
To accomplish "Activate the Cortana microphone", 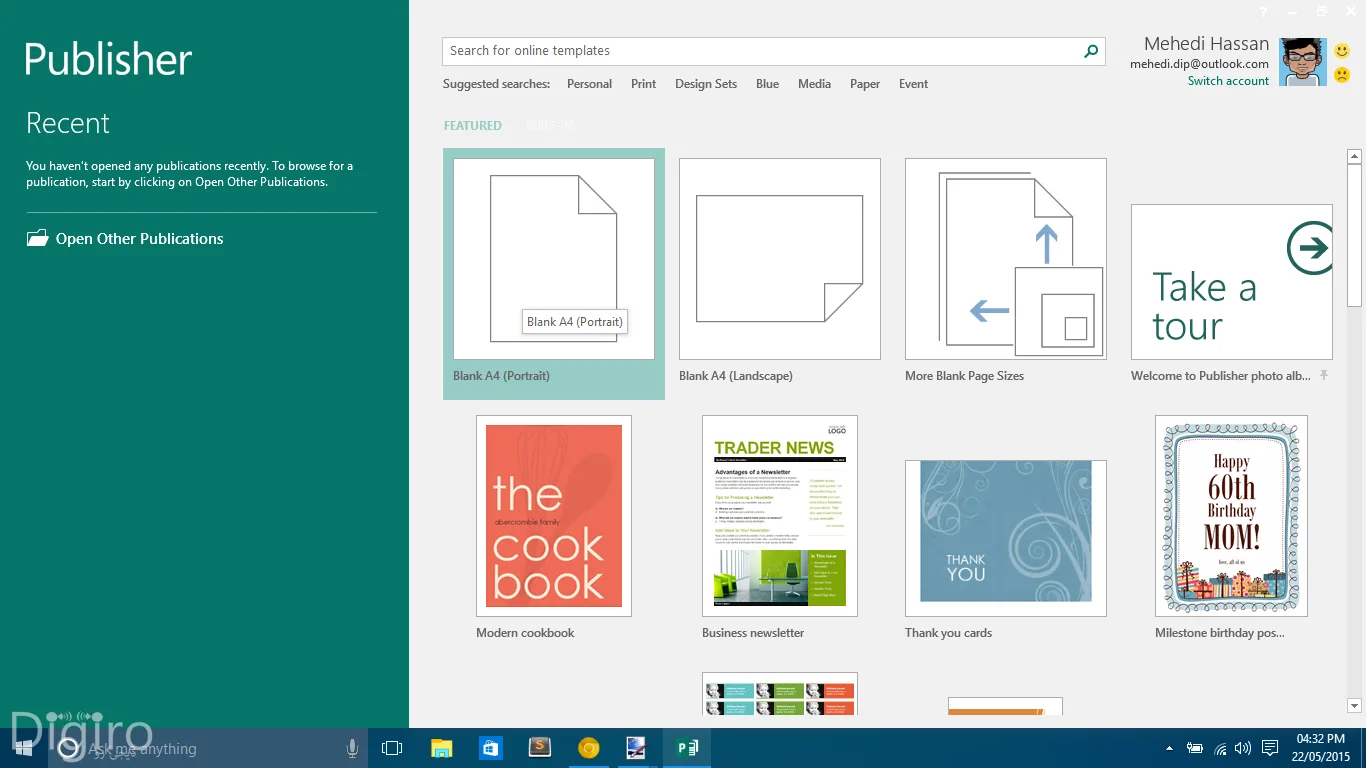I will [352, 748].
